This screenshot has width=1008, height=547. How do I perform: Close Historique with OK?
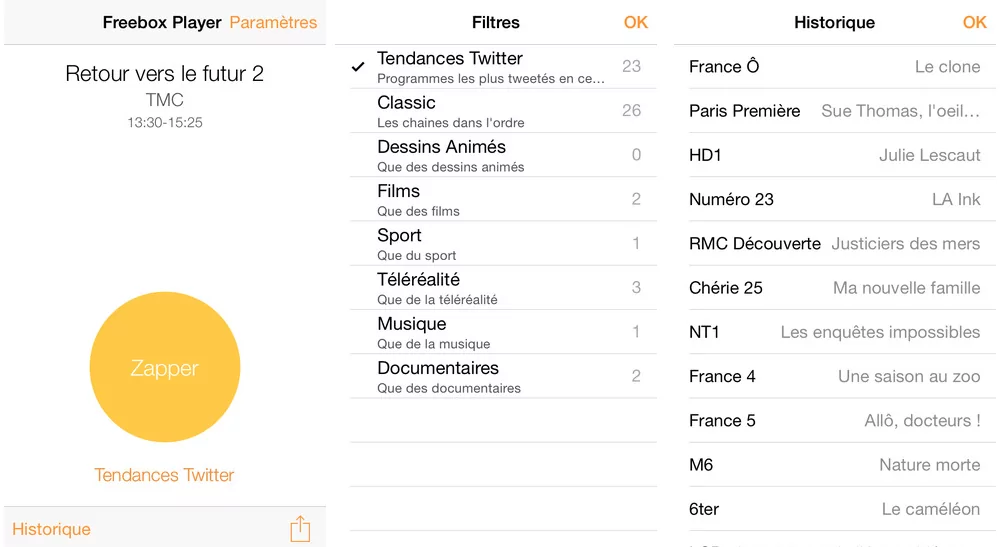pyautogui.click(x=974, y=22)
